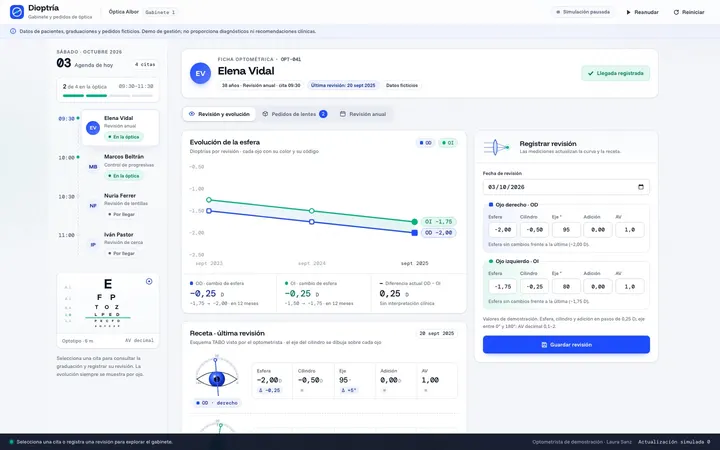Click the 4 citas badge
Viewport: 720px width, 450px height.
pos(145,64)
